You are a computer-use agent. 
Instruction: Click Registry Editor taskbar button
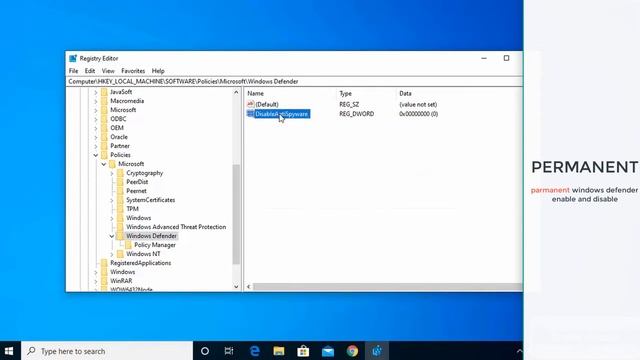click(377, 351)
